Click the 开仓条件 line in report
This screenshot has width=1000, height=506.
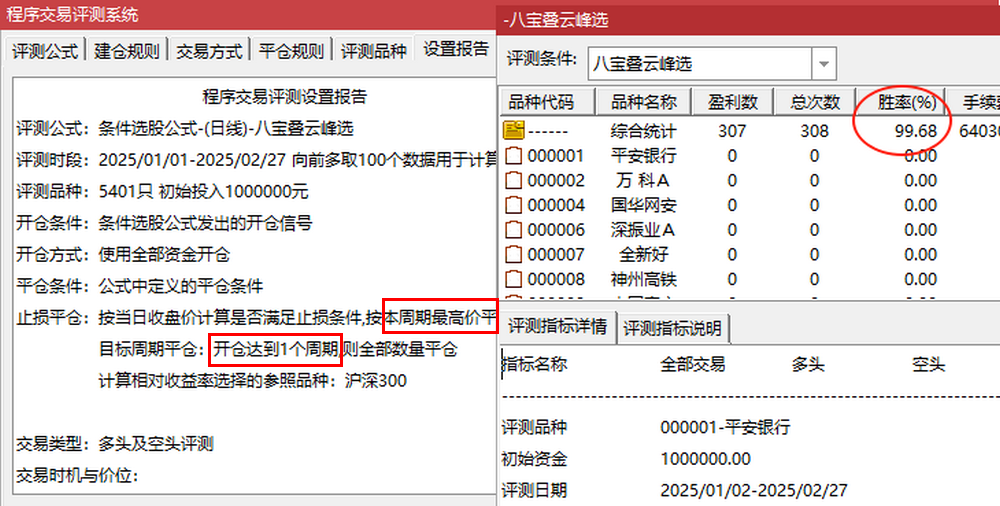click(164, 223)
